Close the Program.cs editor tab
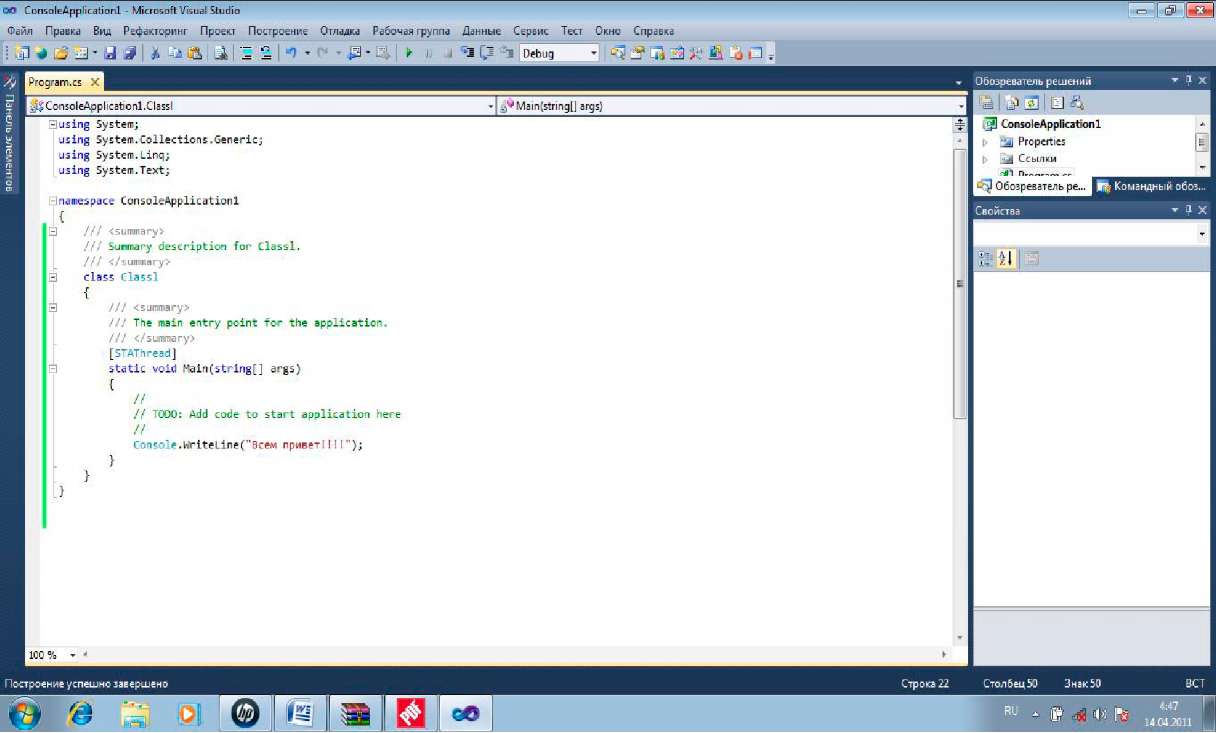 [95, 83]
